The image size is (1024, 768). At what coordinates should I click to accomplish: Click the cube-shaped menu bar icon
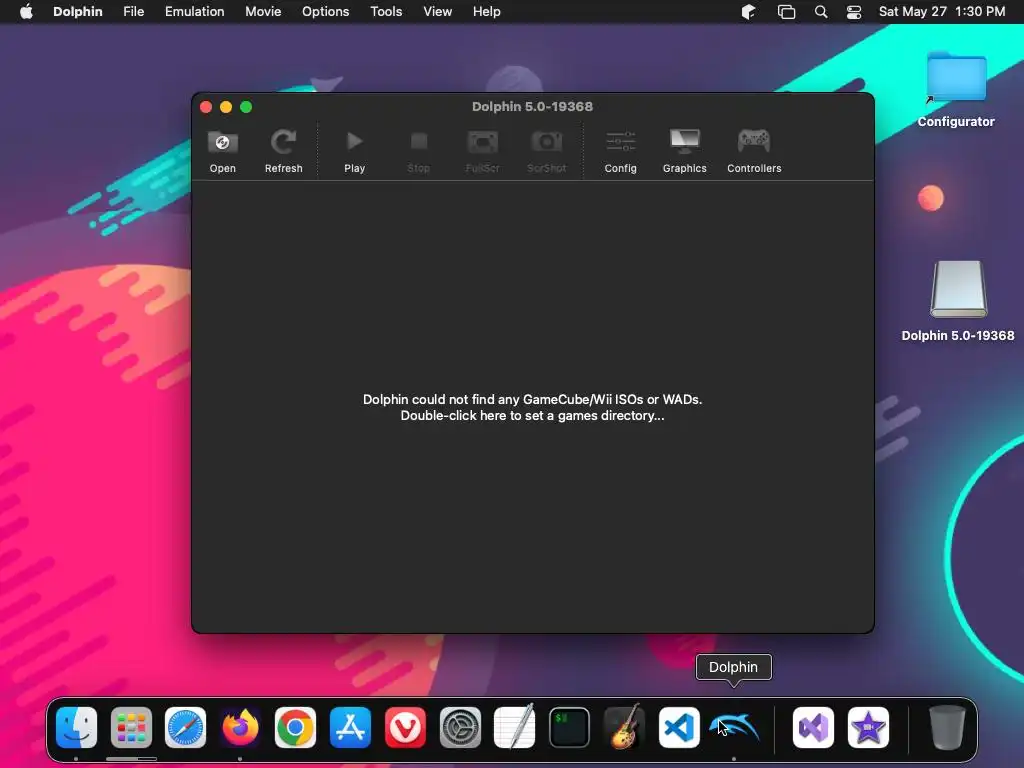click(x=748, y=12)
